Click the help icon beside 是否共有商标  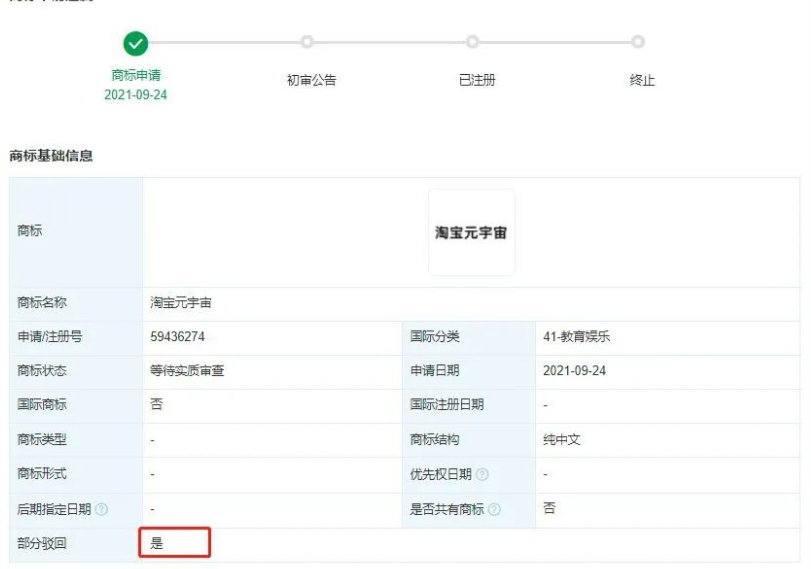coord(494,510)
